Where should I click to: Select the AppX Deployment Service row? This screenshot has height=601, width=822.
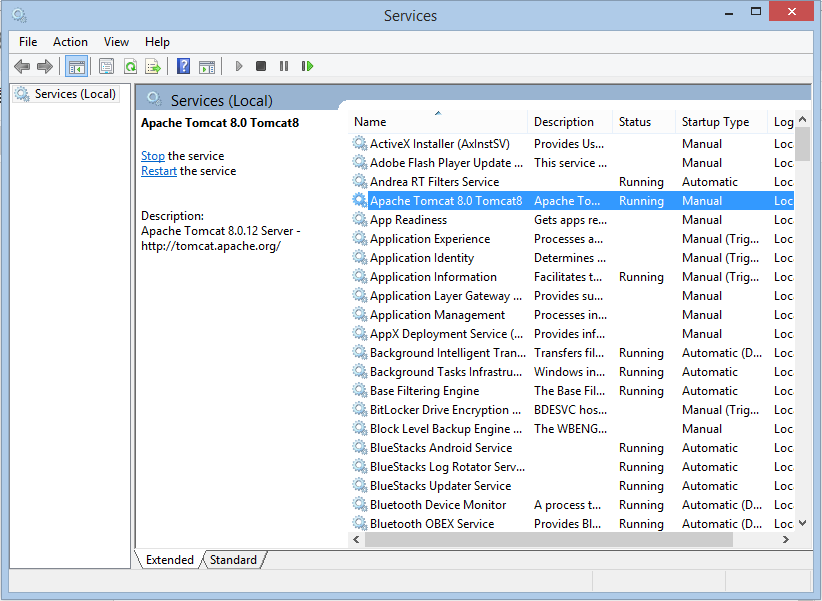(571, 334)
